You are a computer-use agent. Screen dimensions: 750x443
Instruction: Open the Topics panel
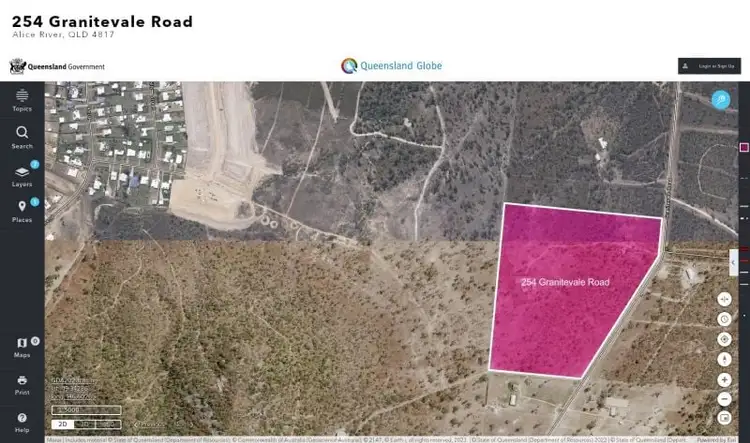tap(22, 100)
